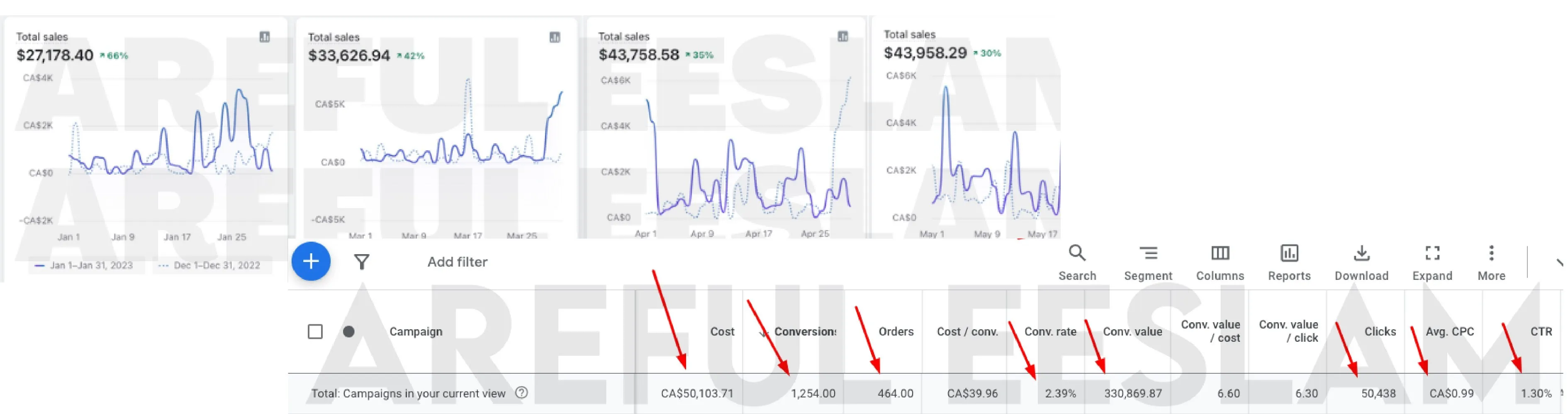Viewport: 1568px width, 414px height.
Task: Sort by Conv. value column header
Action: point(1132,332)
